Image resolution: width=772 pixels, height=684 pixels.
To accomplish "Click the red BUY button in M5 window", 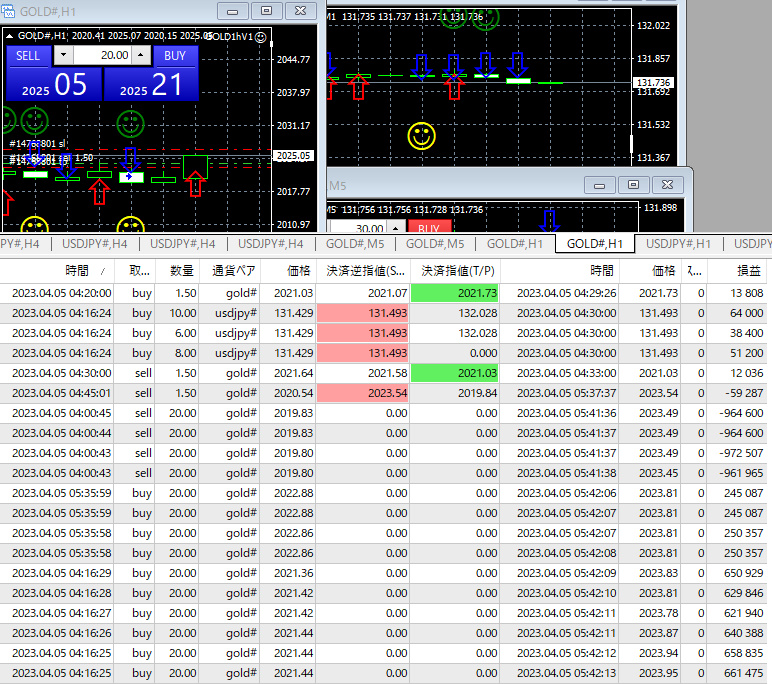I will coord(429,228).
